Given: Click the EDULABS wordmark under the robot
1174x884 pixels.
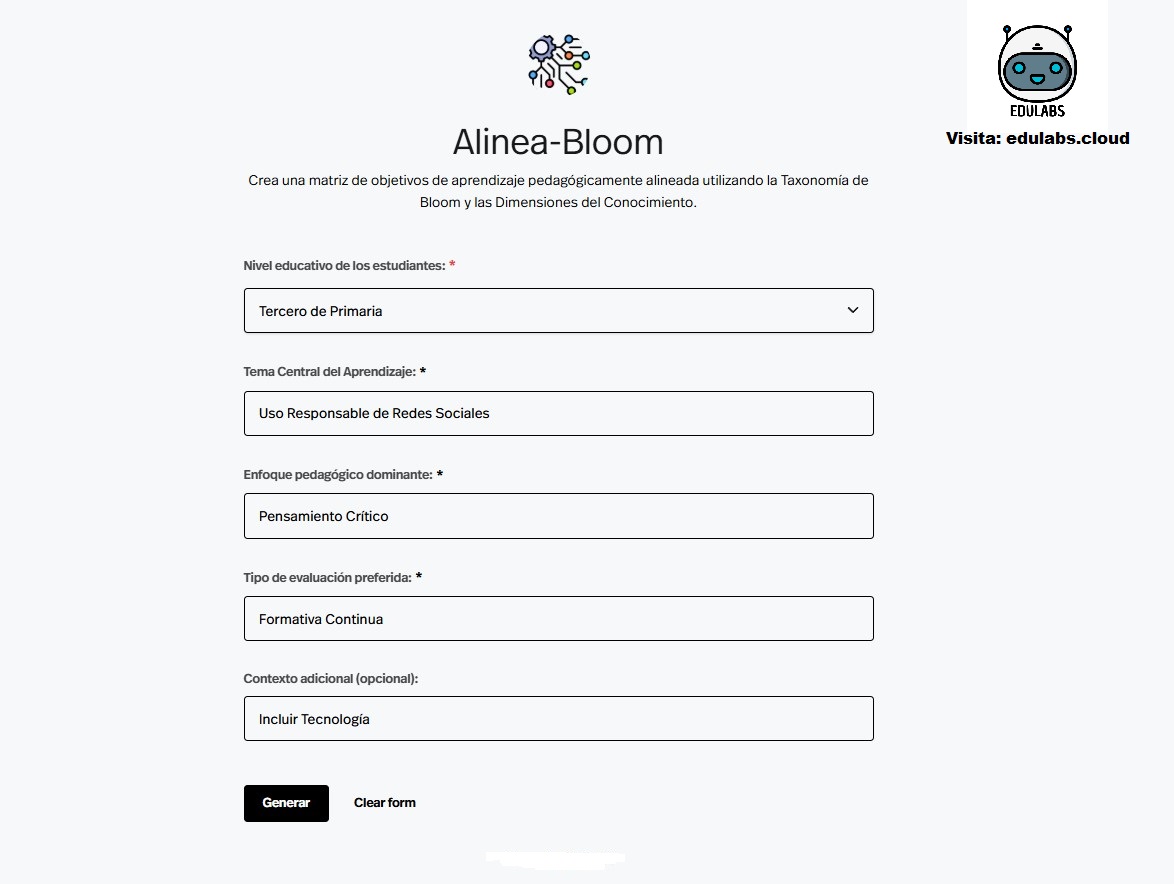Looking at the screenshot, I should click(1037, 111).
